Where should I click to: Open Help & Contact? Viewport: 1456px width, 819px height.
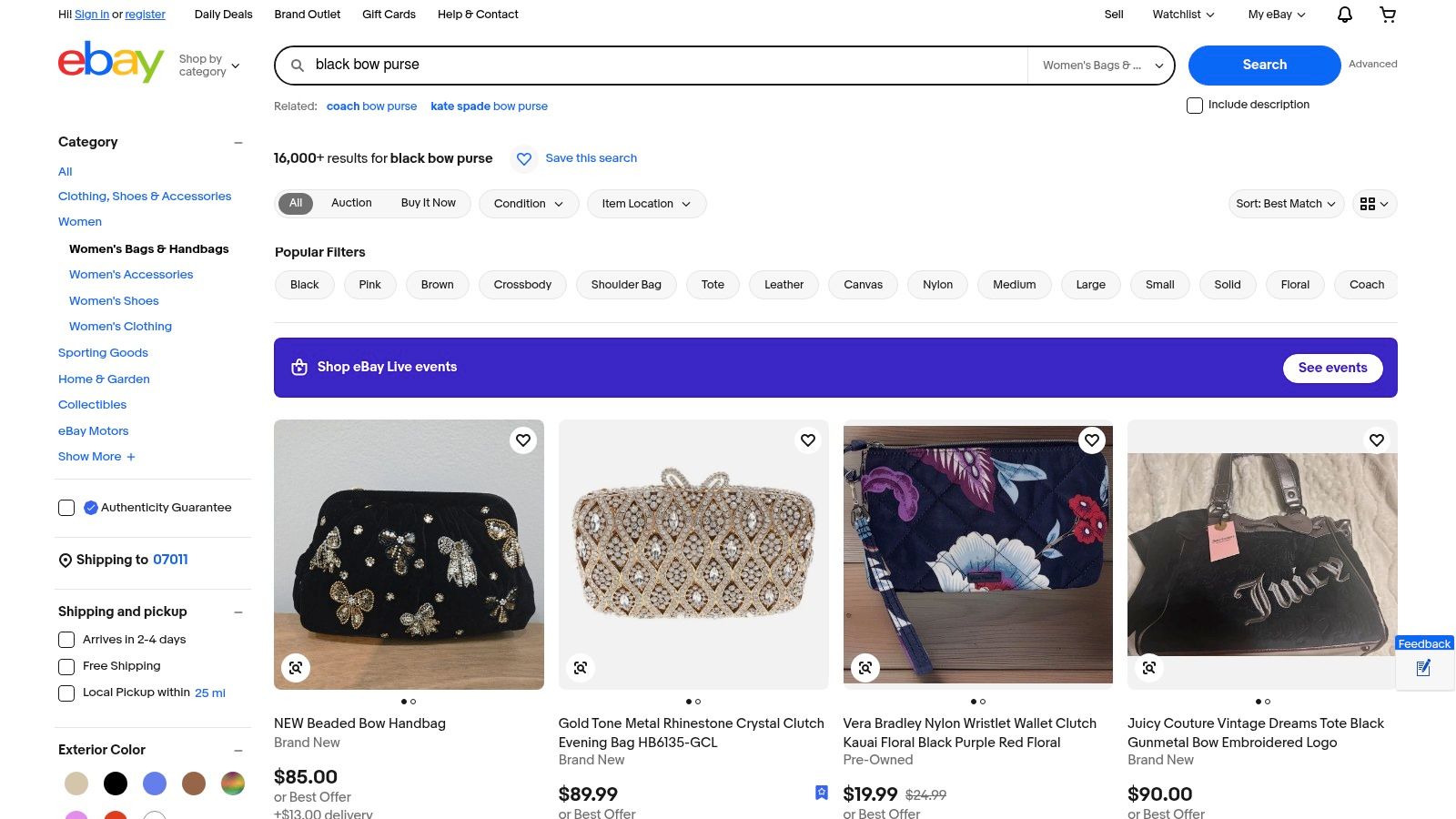(478, 15)
